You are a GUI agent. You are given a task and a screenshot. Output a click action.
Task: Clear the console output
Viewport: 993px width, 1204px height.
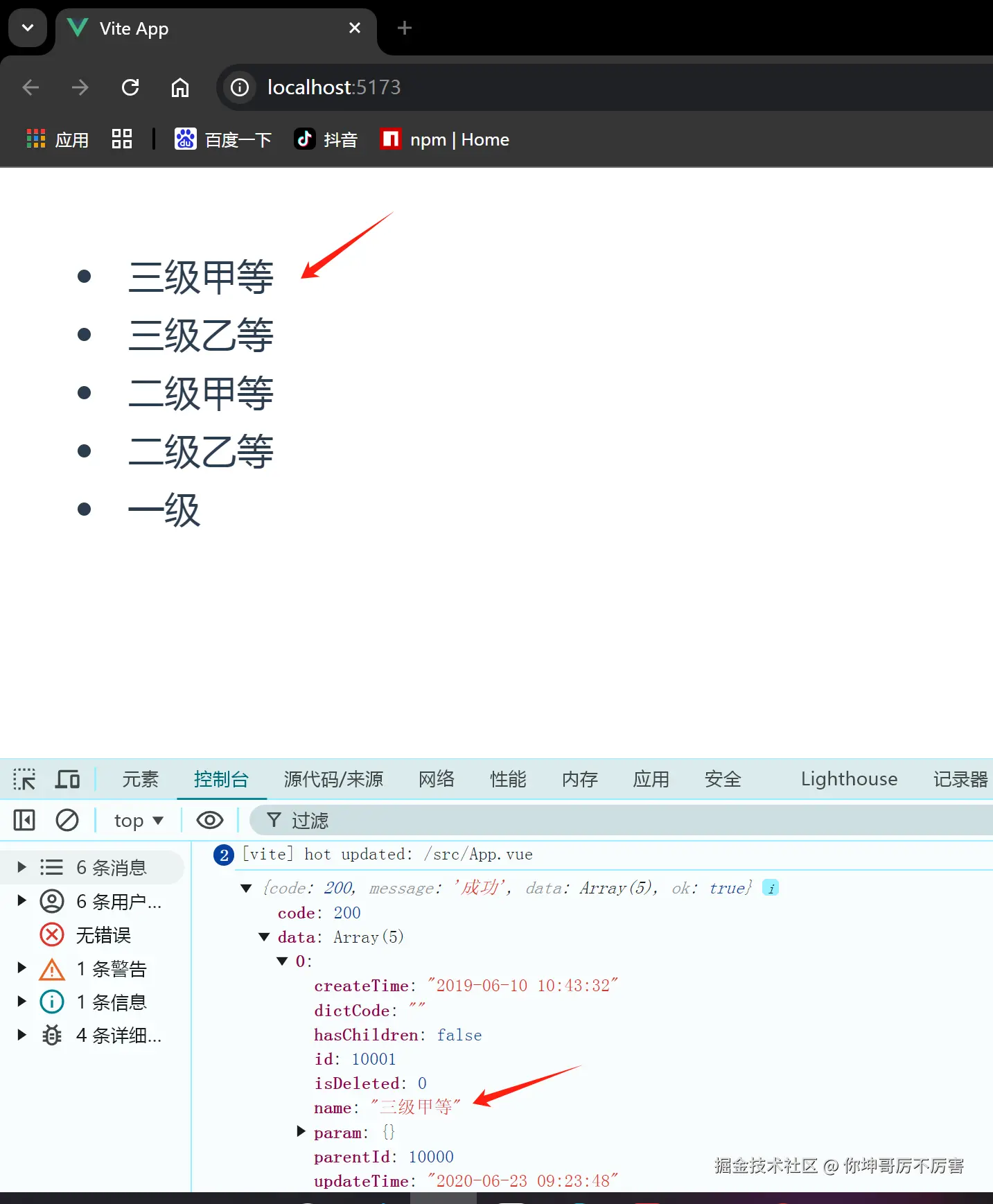pos(67,821)
